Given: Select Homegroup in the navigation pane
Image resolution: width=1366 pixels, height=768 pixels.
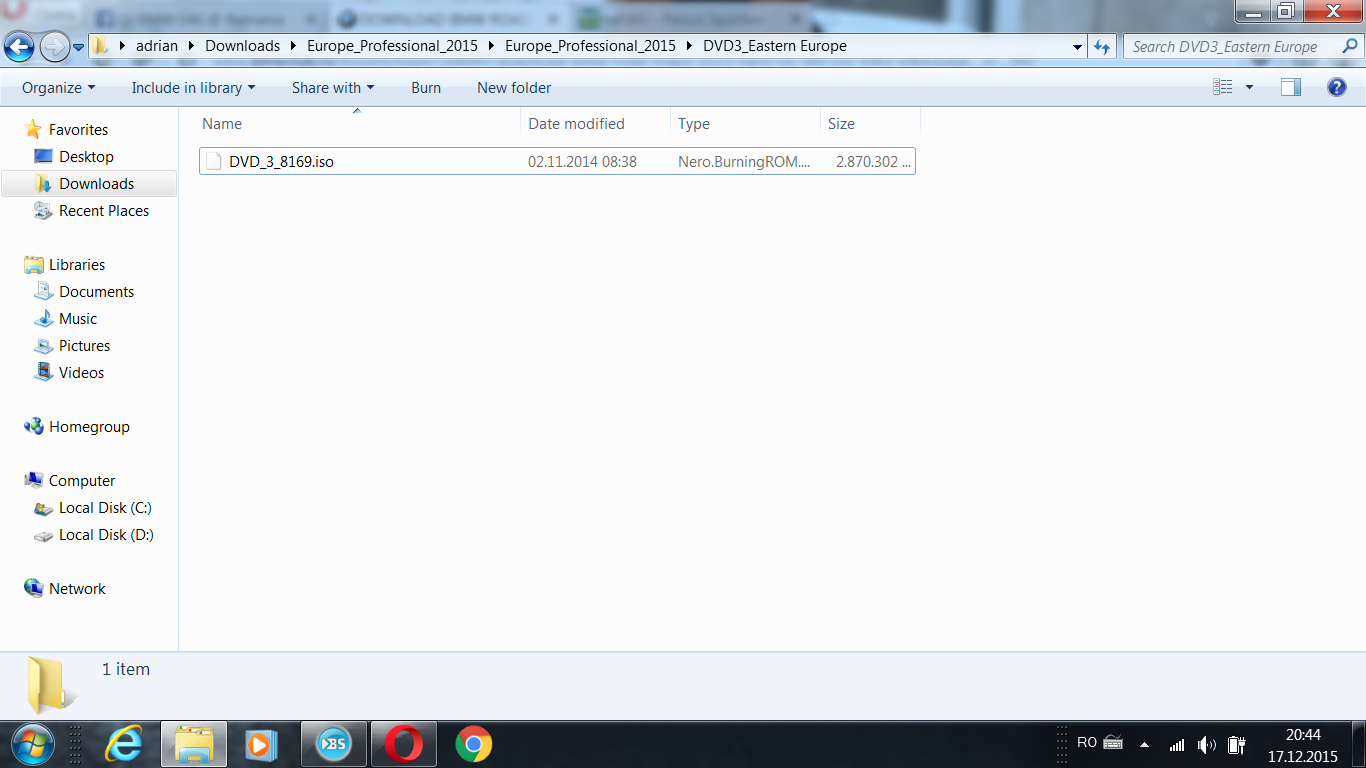Looking at the screenshot, I should coord(89,427).
